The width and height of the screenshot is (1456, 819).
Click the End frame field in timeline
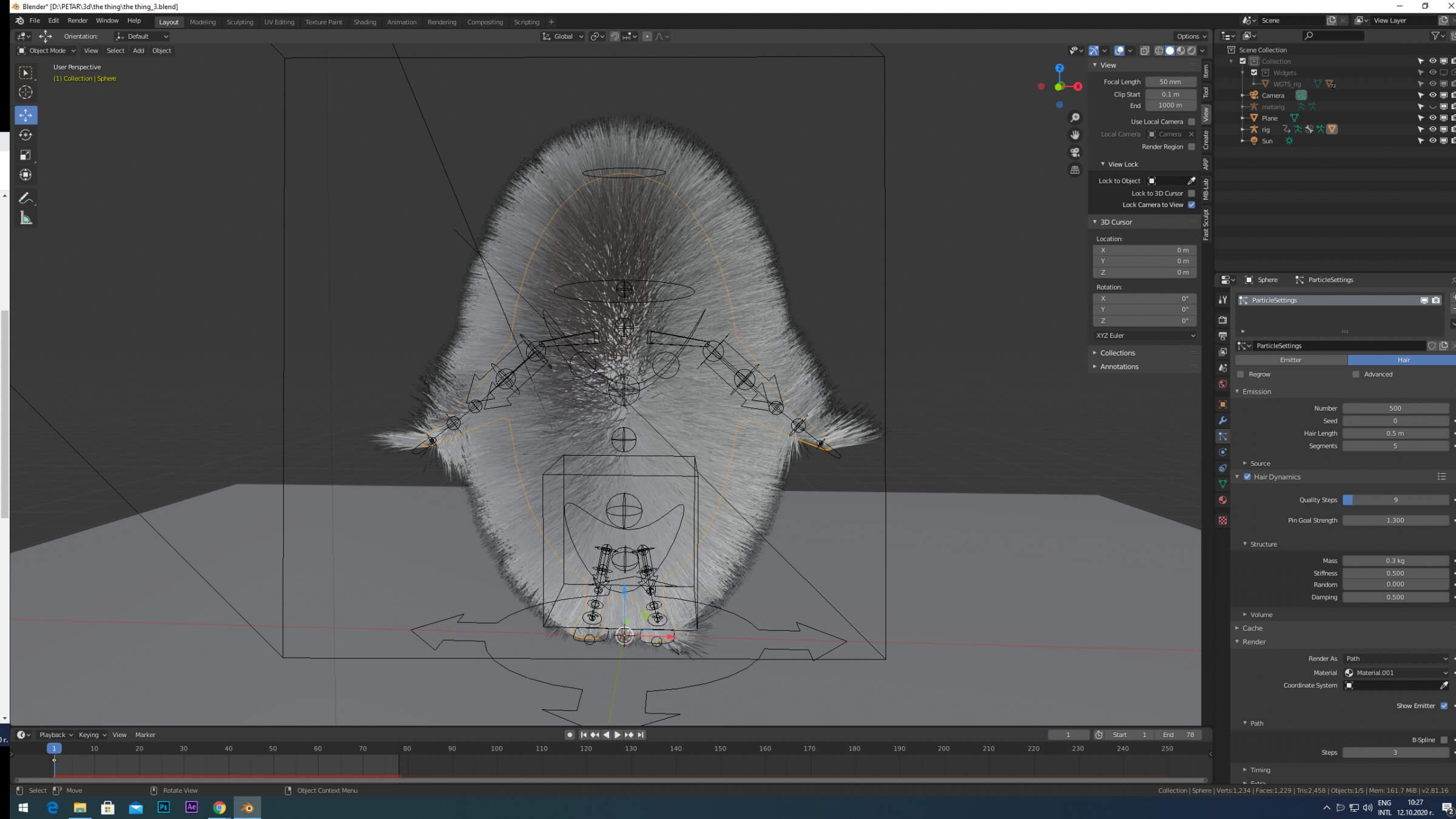(1179, 735)
